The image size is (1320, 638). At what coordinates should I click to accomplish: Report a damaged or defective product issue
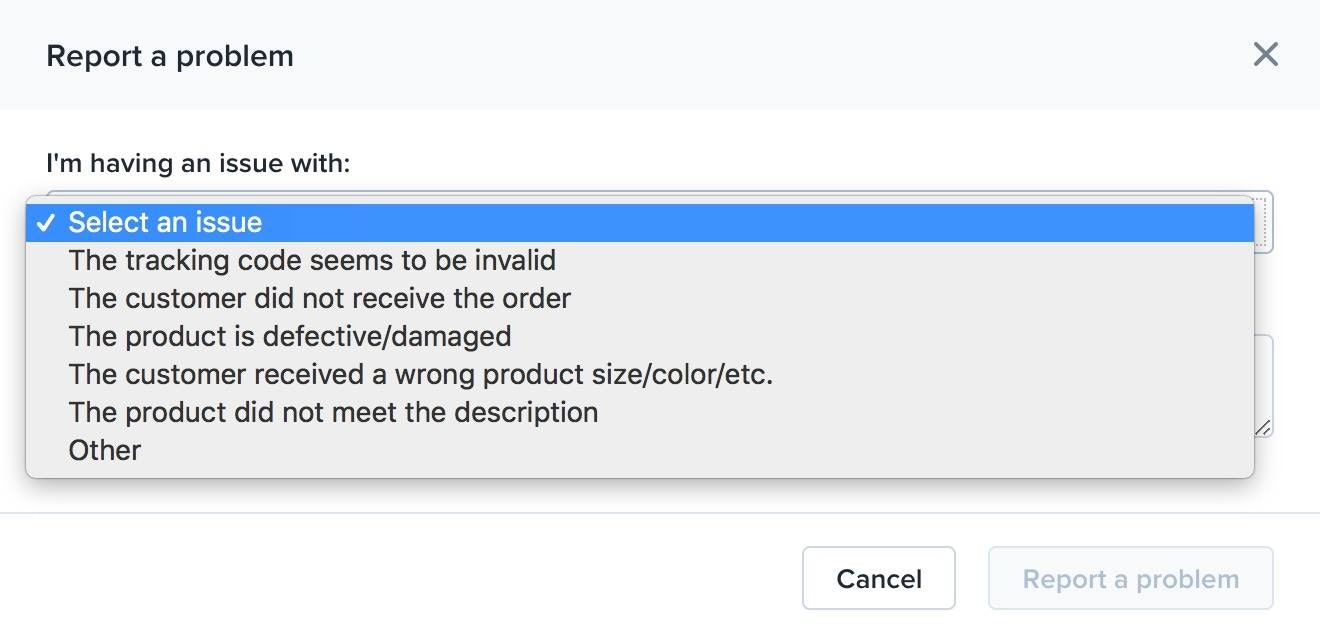click(x=289, y=337)
